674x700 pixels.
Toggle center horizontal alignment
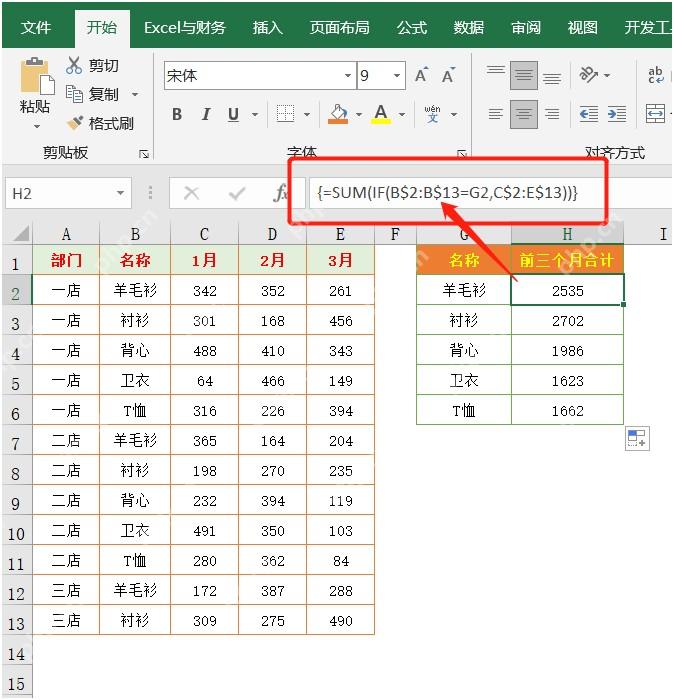pos(524,114)
